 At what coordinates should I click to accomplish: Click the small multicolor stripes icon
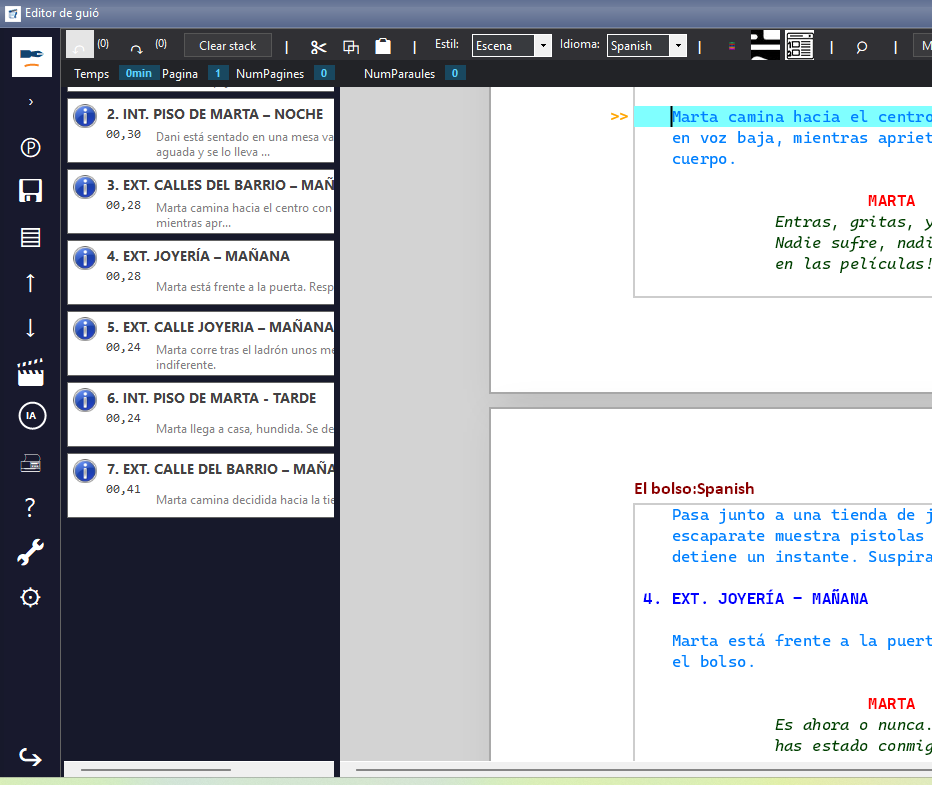(732, 46)
